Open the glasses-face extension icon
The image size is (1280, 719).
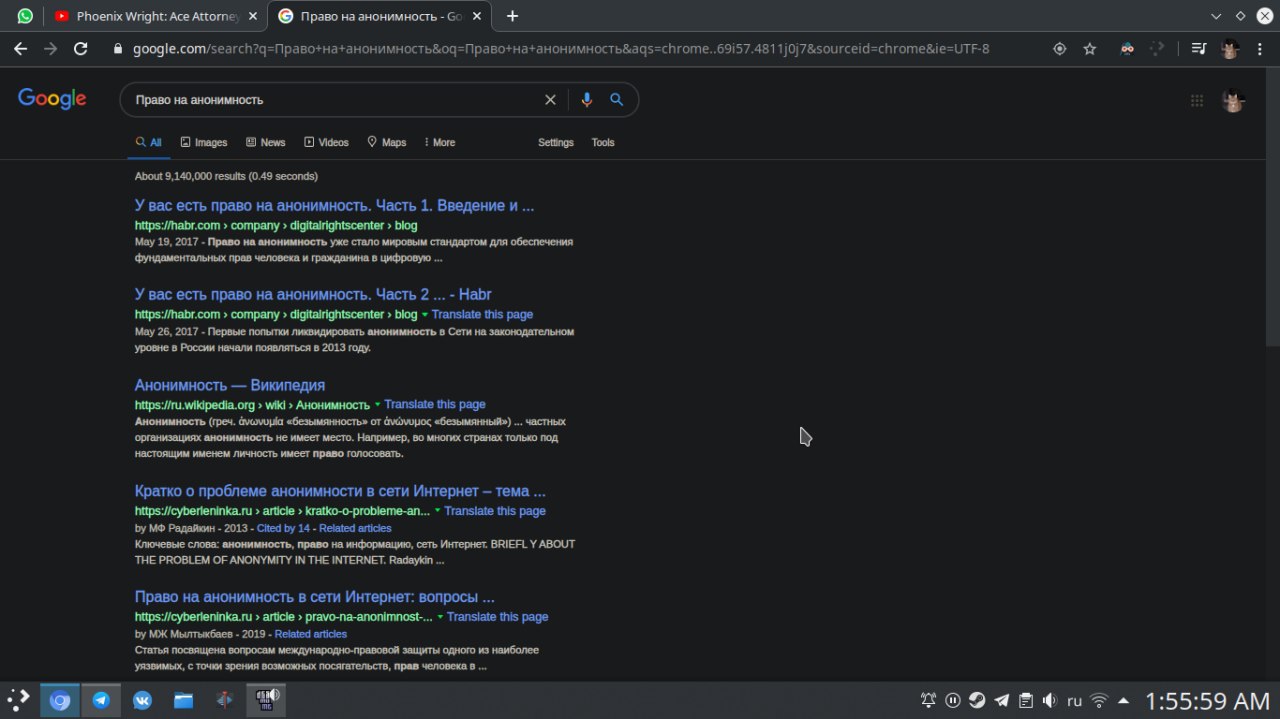click(1127, 48)
